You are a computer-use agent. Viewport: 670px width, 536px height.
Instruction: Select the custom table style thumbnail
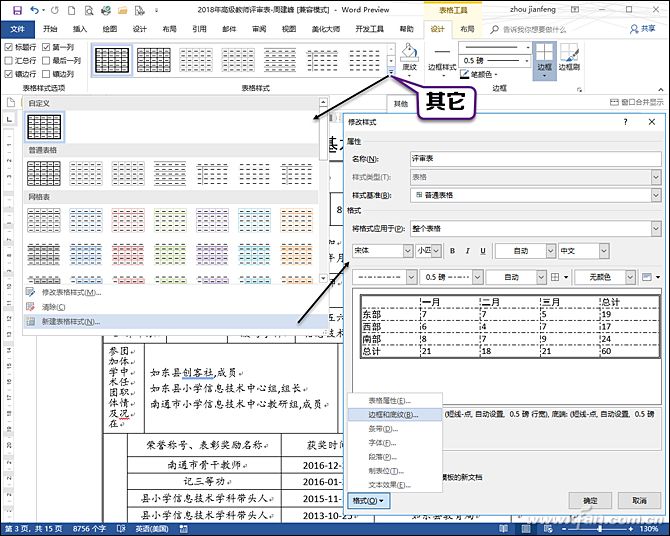point(44,127)
